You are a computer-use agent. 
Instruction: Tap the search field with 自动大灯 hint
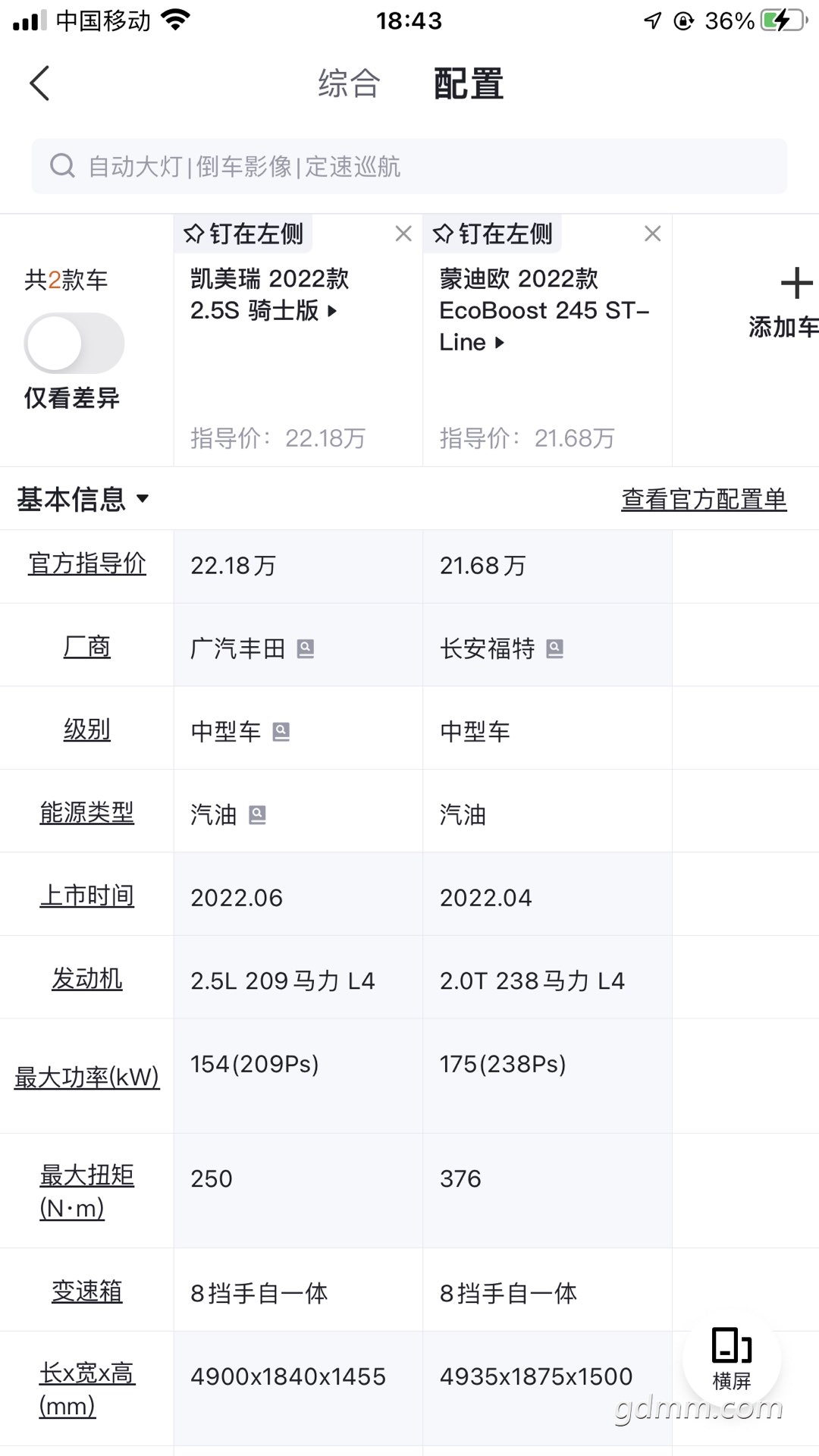coord(409,166)
